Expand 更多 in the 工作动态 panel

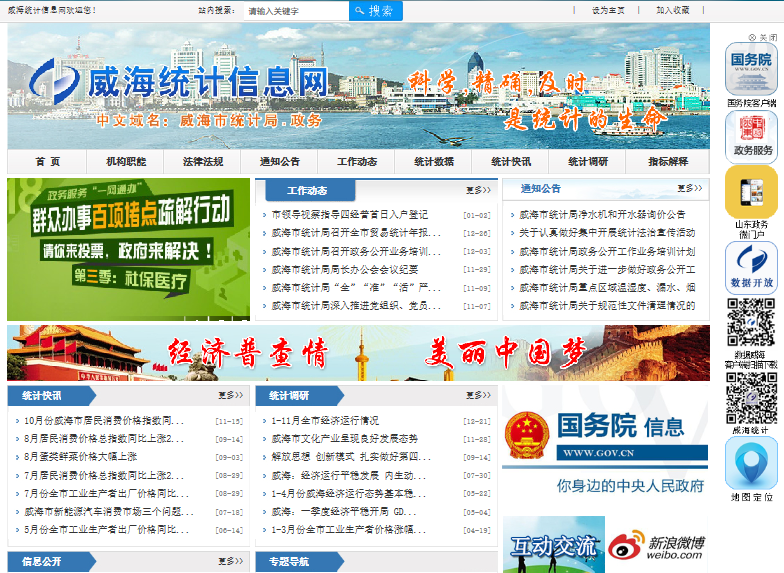tap(478, 190)
